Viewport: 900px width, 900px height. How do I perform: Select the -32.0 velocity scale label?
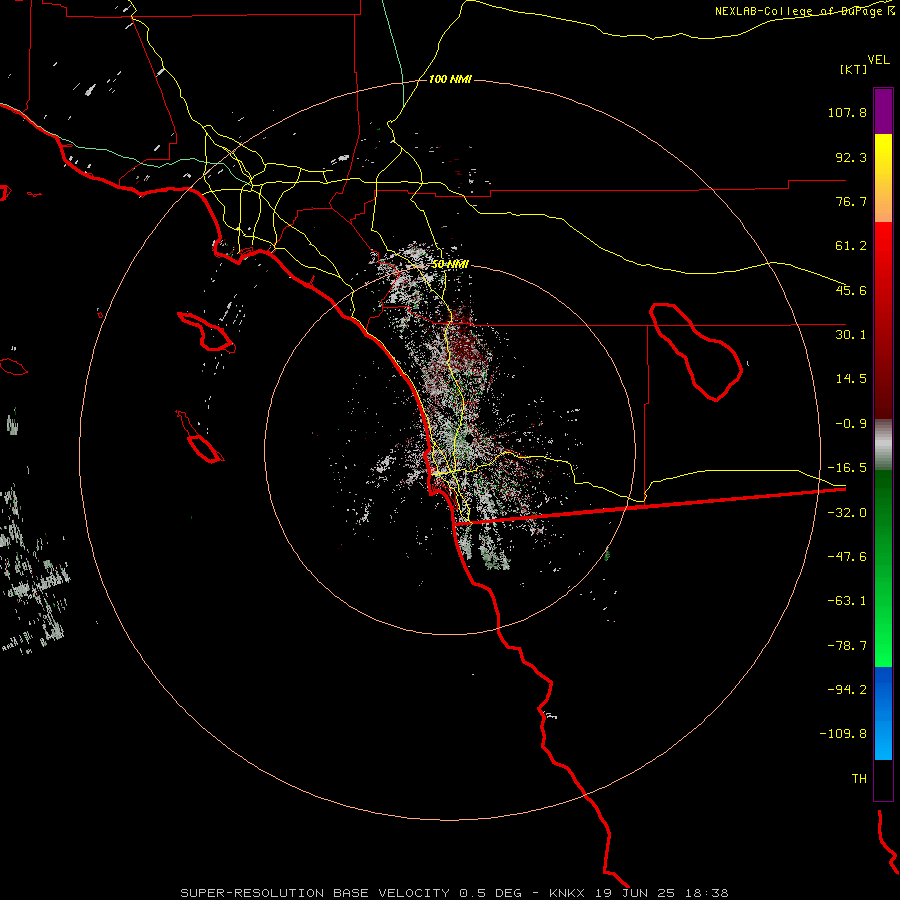pos(847,513)
